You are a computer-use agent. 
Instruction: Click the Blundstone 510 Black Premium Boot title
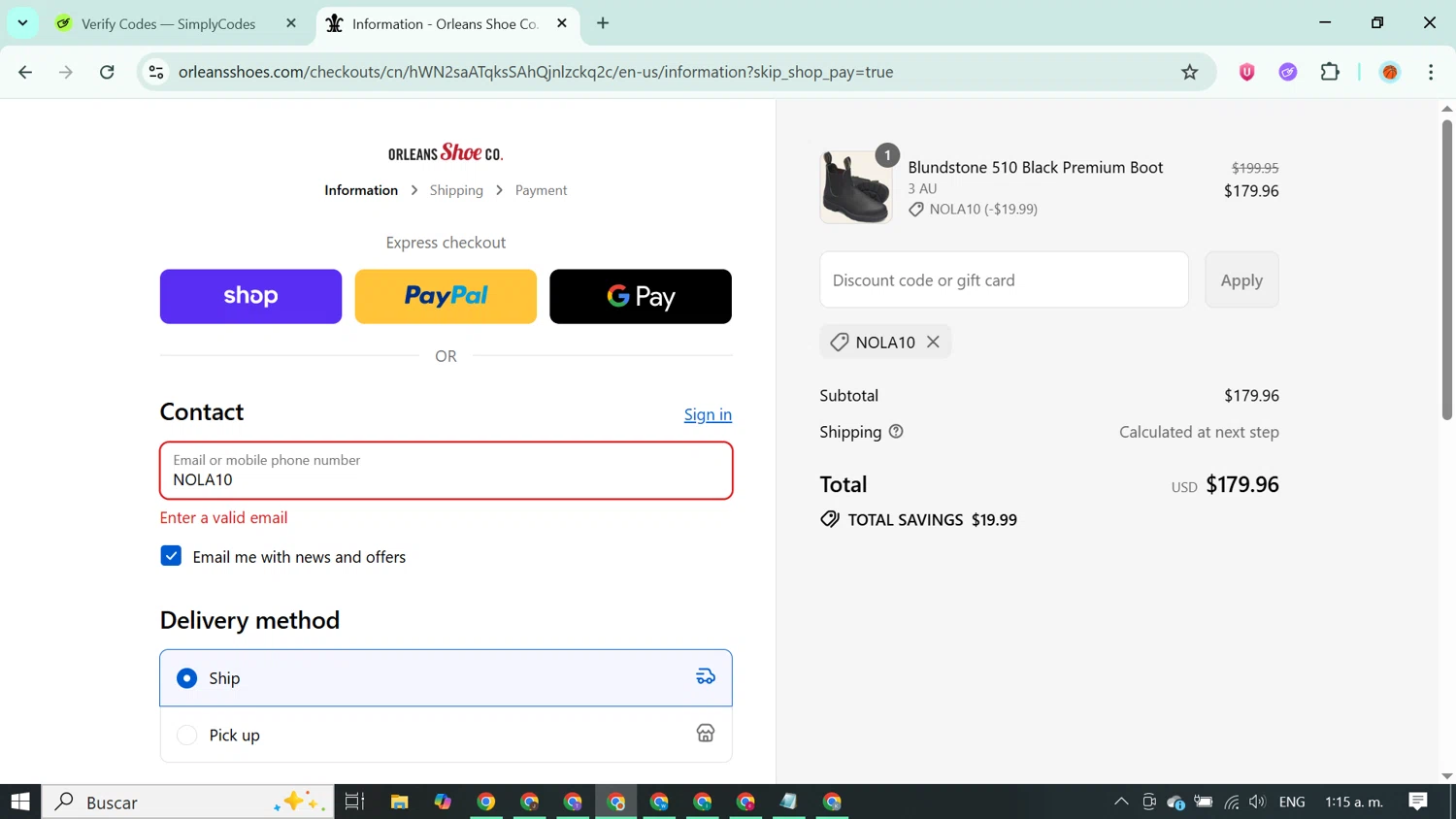coord(1035,167)
